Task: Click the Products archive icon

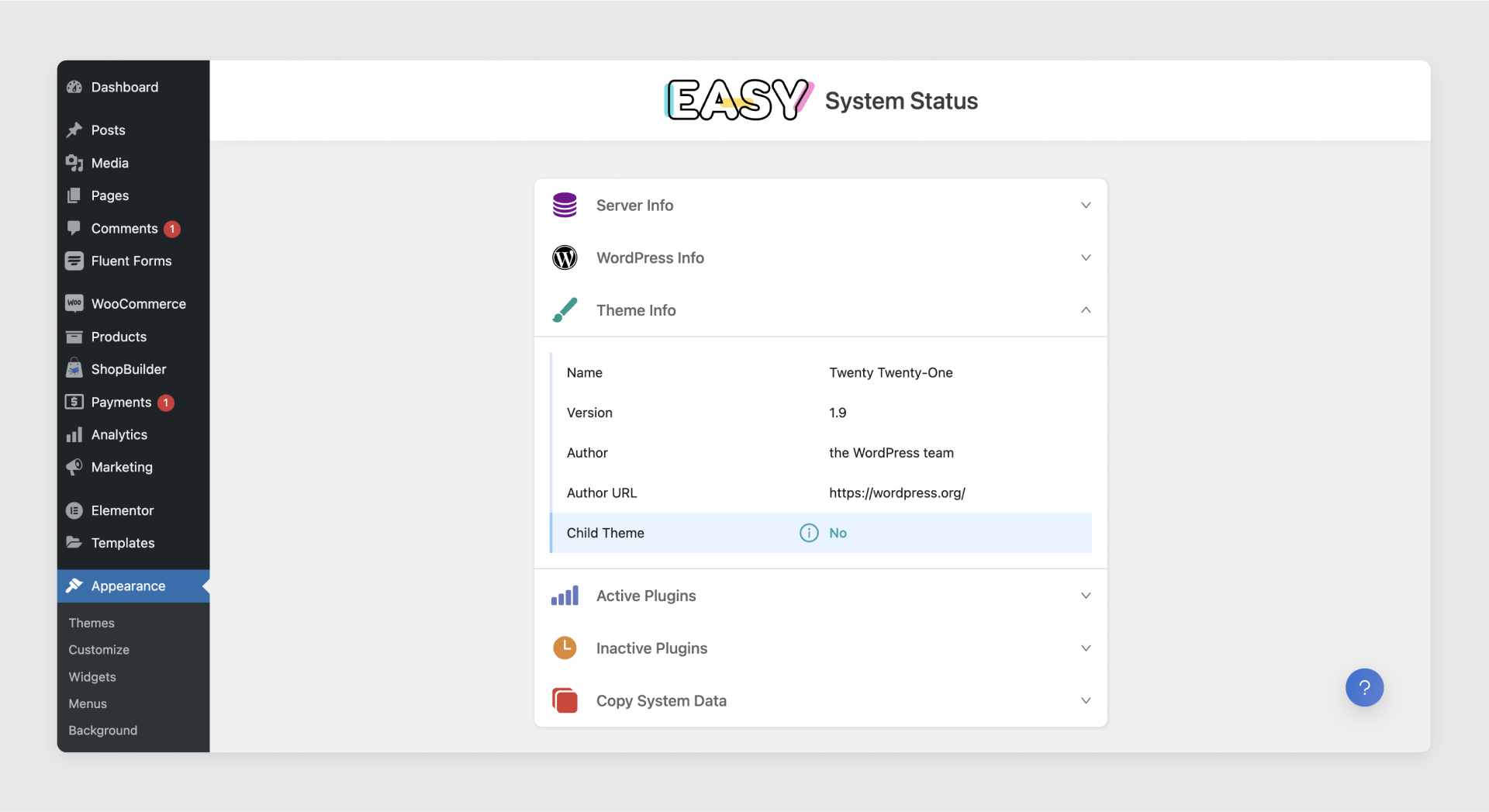Action: (74, 337)
